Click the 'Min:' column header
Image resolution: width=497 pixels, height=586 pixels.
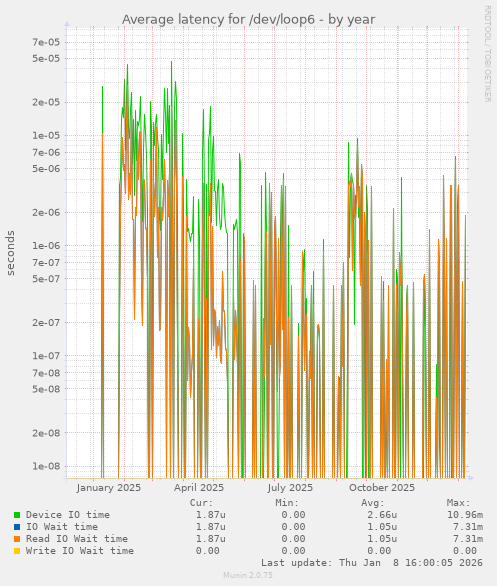287,503
